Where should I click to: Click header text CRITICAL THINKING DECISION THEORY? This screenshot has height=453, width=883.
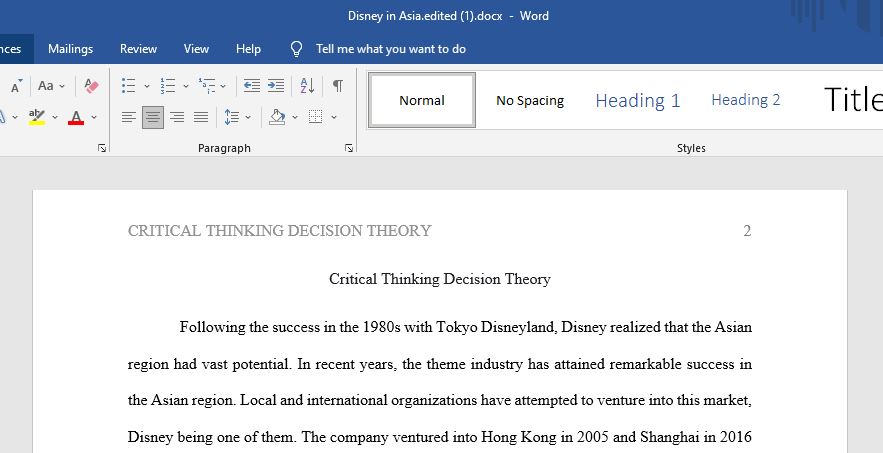[x=279, y=231]
